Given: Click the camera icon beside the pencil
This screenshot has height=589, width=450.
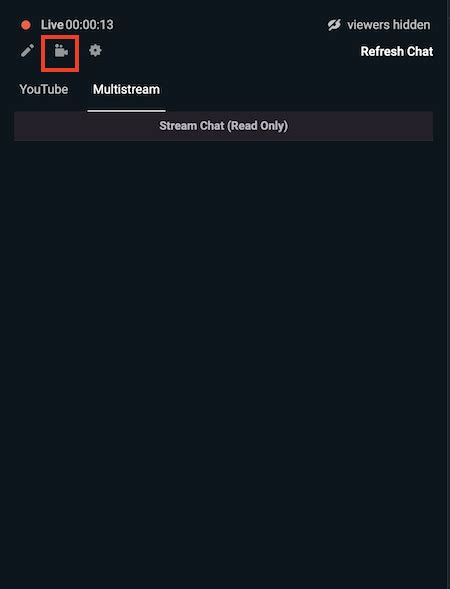Looking at the screenshot, I should (x=61, y=51).
